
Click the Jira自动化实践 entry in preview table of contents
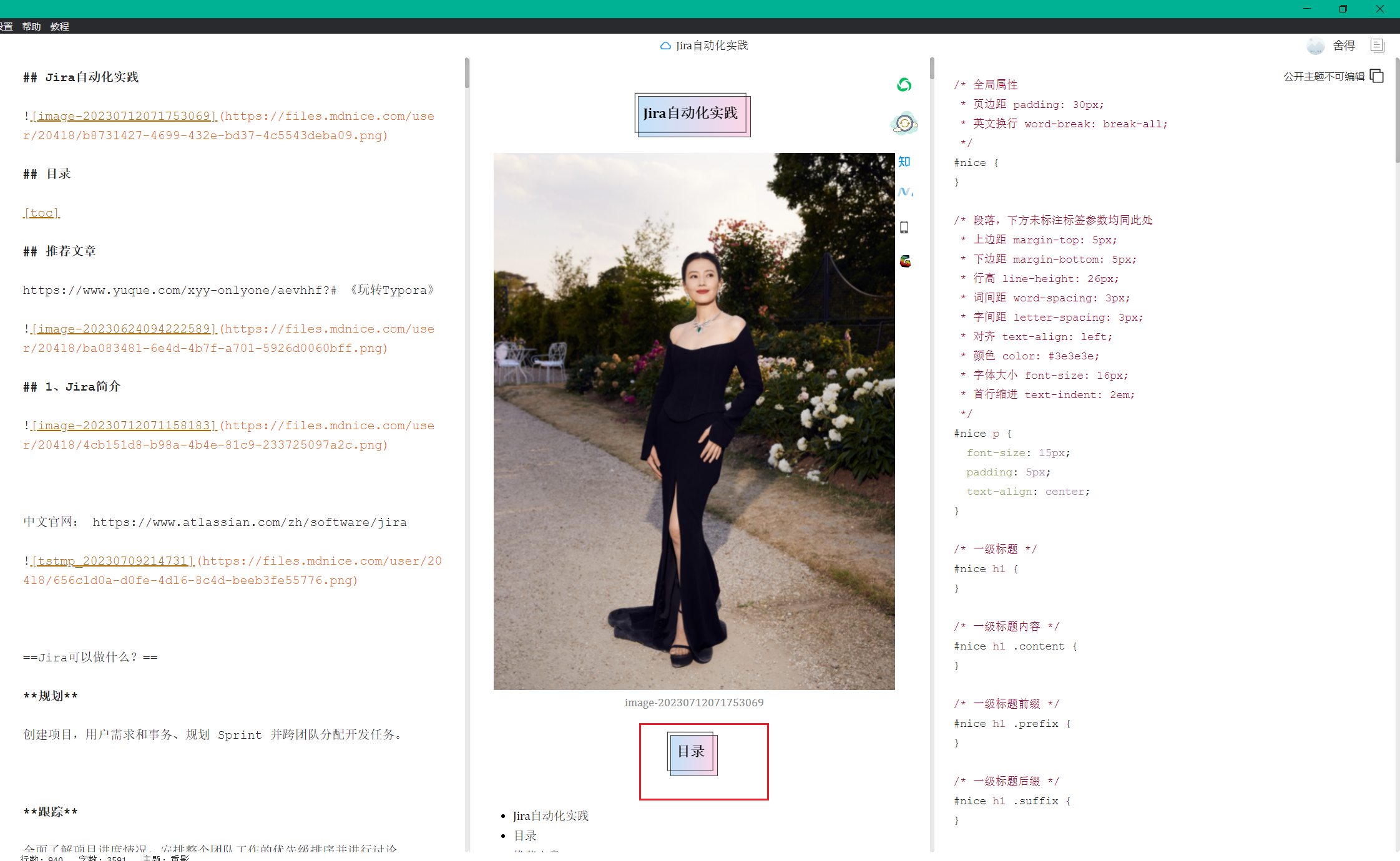click(551, 815)
